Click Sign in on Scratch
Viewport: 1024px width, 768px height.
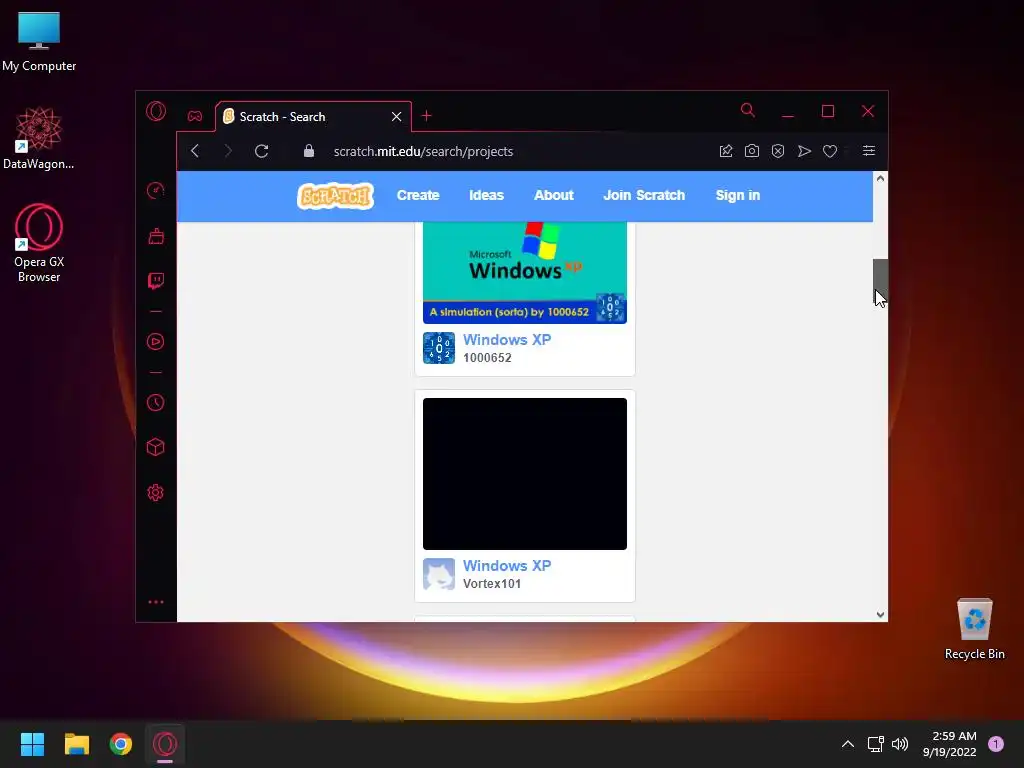738,195
